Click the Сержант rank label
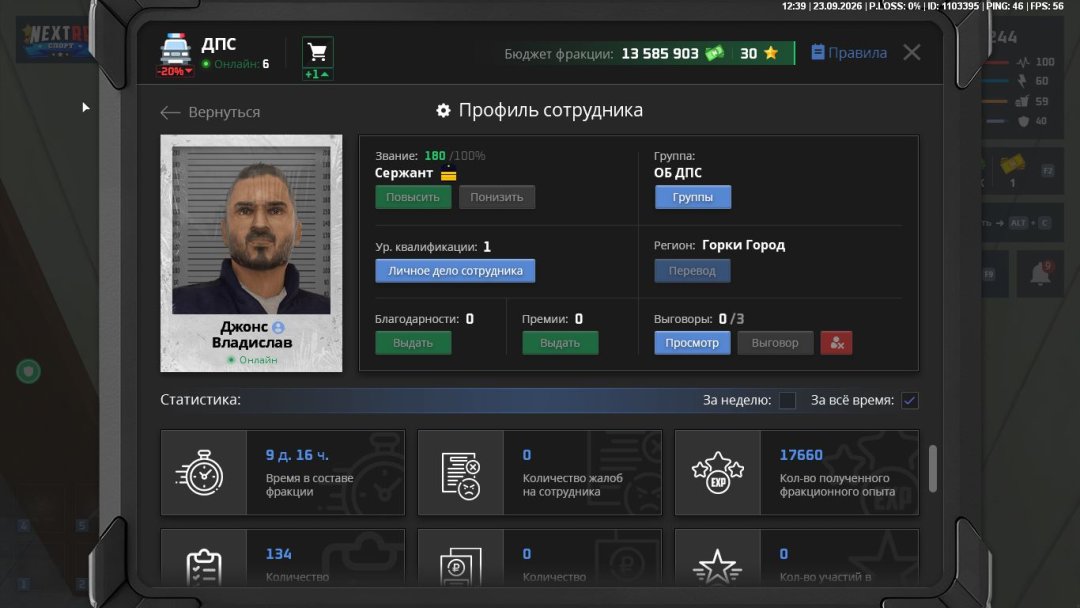The image size is (1080, 608). 404,173
